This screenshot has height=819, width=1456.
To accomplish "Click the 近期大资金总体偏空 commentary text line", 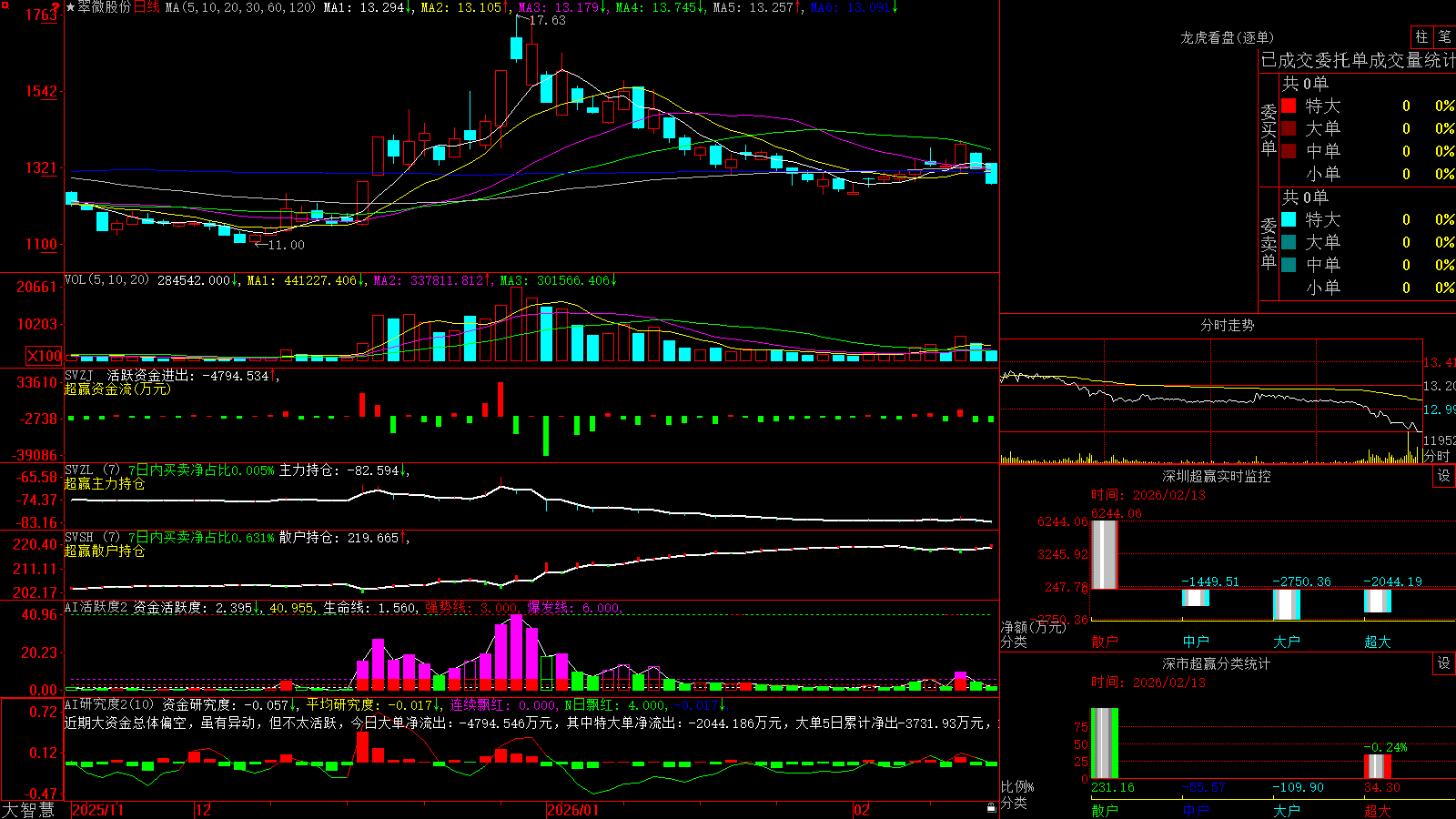I will coord(531,723).
